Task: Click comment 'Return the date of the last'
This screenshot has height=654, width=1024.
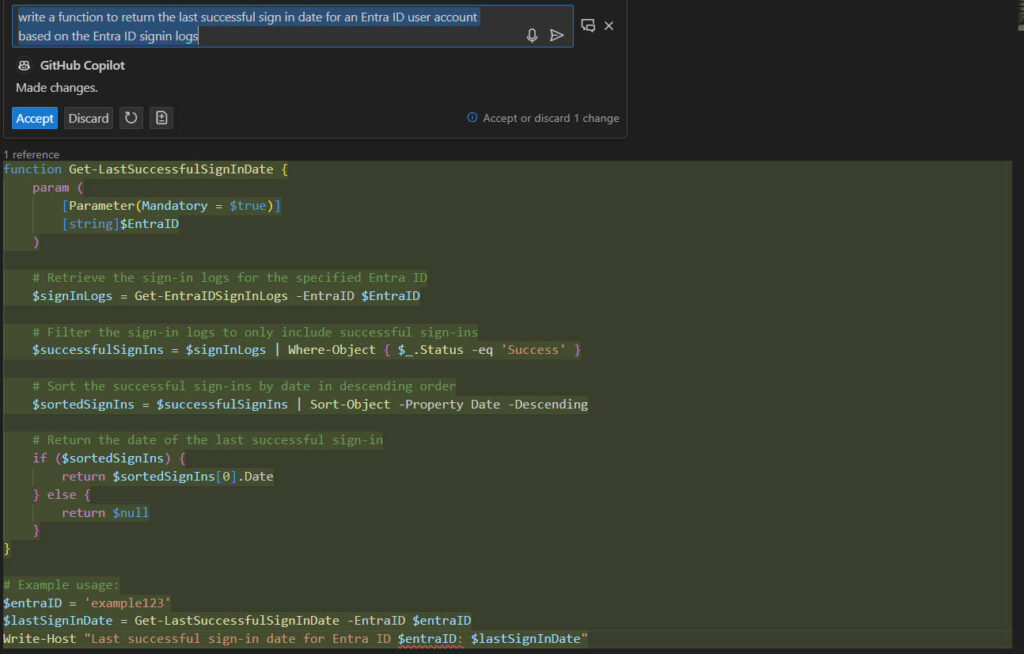Action: [208, 440]
